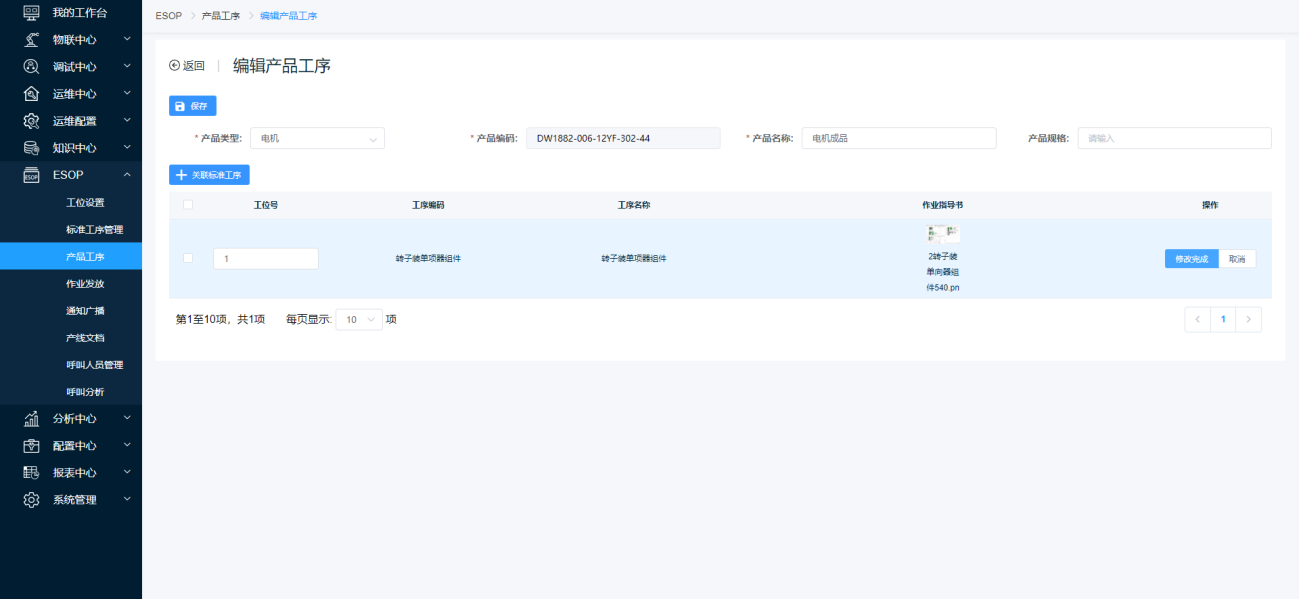Click the 分析中心 chart icon
The height and width of the screenshot is (599, 1299).
click(31, 418)
